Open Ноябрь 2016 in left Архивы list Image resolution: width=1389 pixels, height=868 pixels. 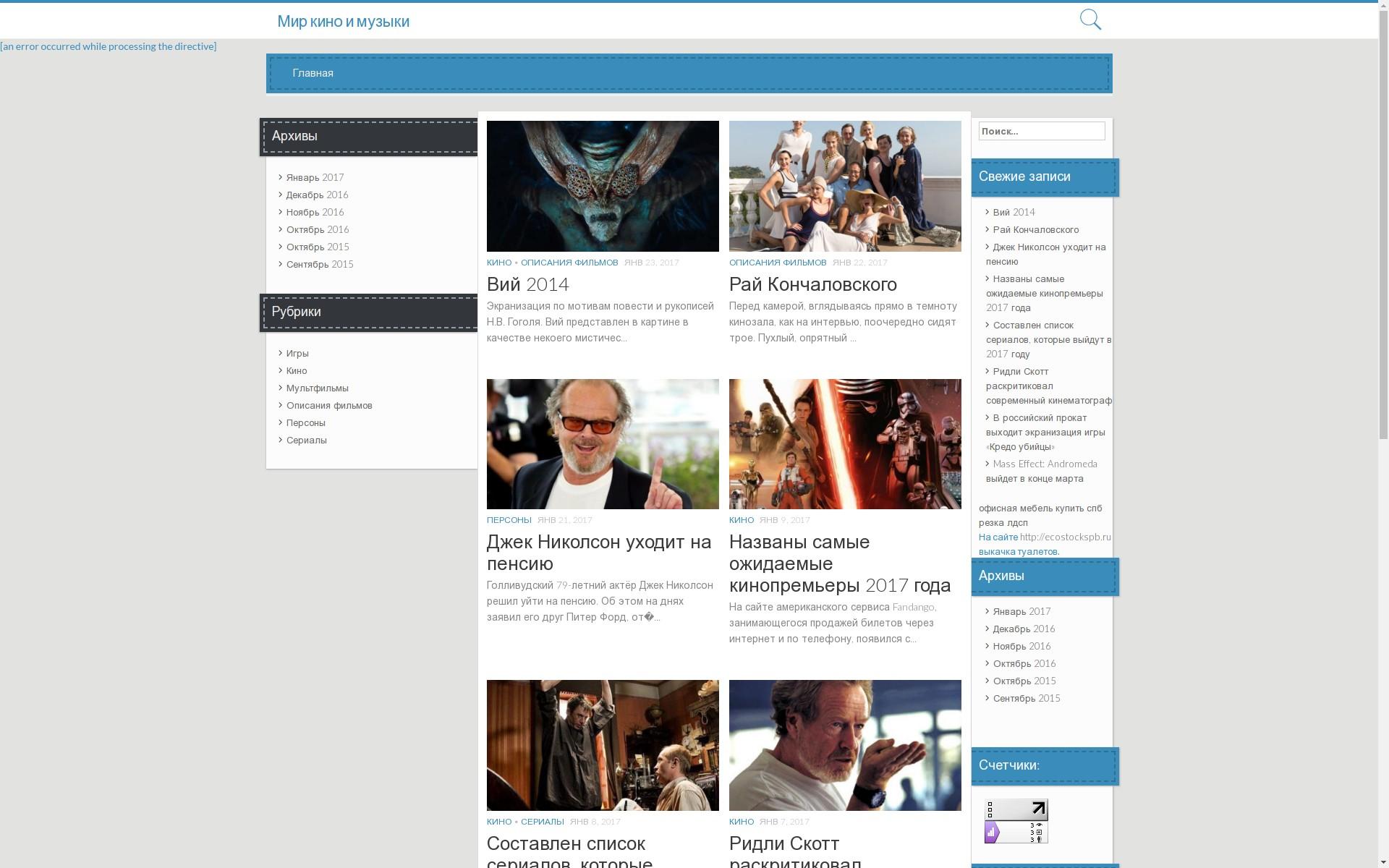click(x=315, y=212)
